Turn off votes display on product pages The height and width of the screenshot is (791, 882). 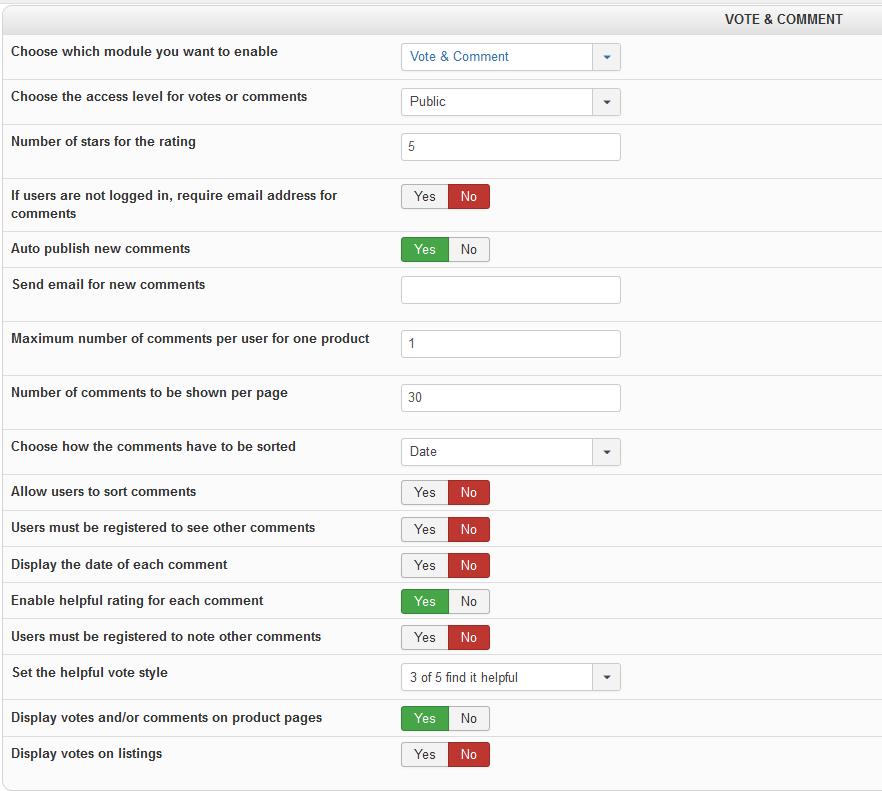469,719
